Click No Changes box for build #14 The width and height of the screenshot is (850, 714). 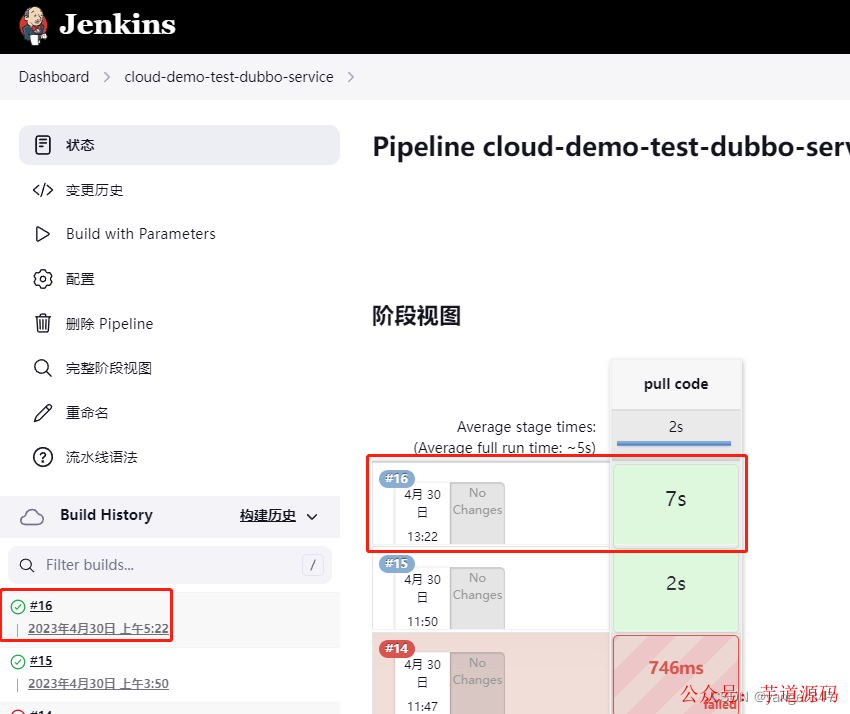coord(478,683)
